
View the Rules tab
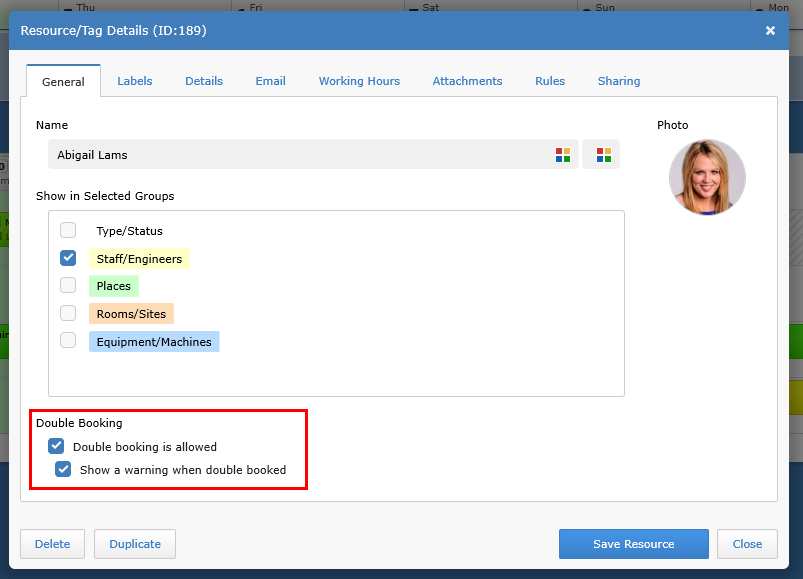549,81
